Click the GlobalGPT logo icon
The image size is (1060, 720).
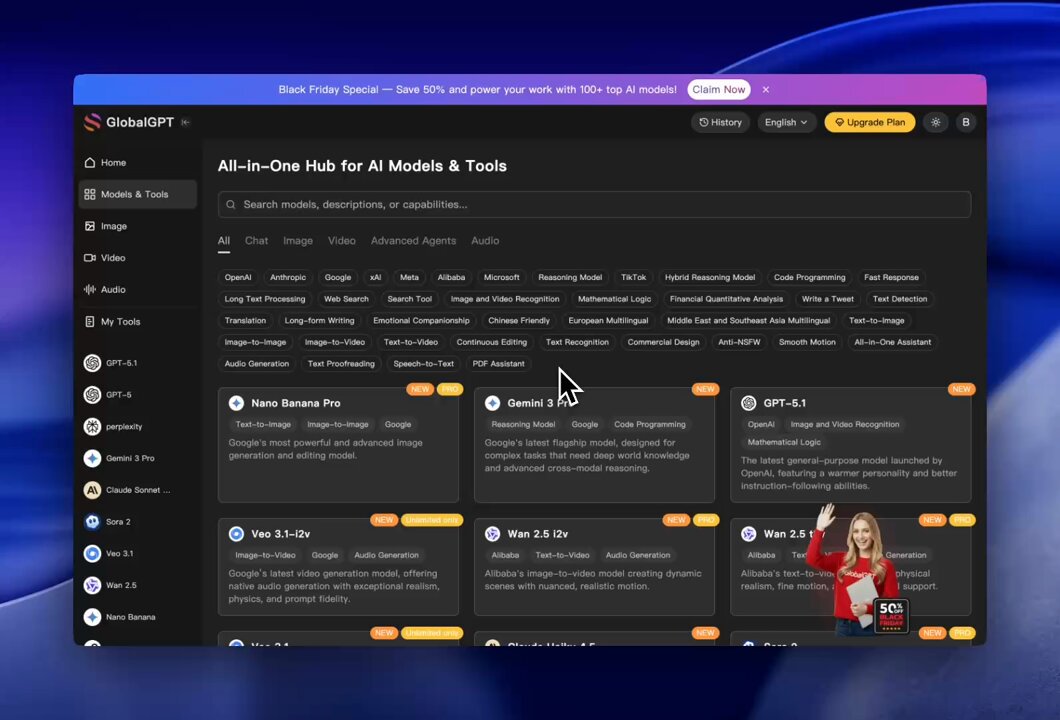[x=92, y=122]
